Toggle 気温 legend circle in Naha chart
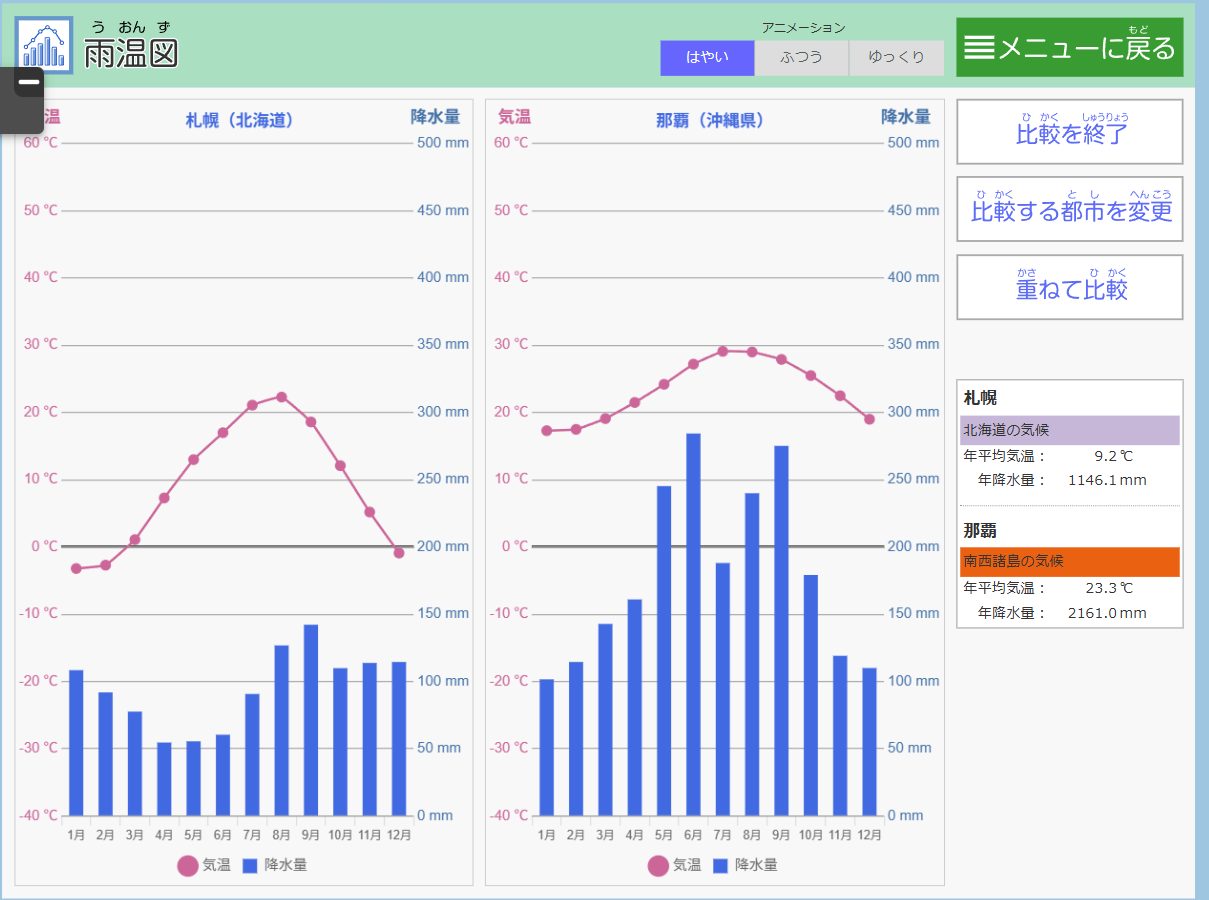 pos(658,865)
